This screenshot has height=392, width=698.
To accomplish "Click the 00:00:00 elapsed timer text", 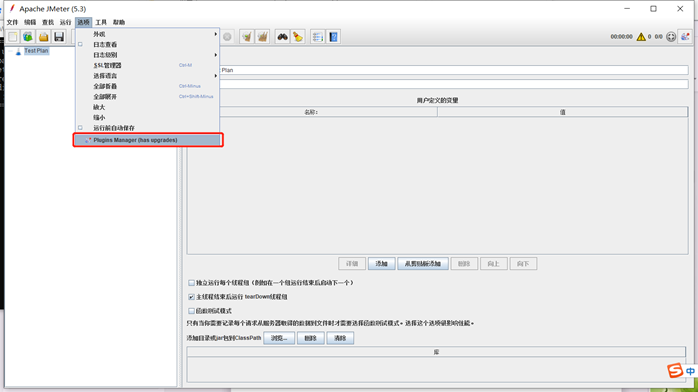I will click(x=621, y=37).
